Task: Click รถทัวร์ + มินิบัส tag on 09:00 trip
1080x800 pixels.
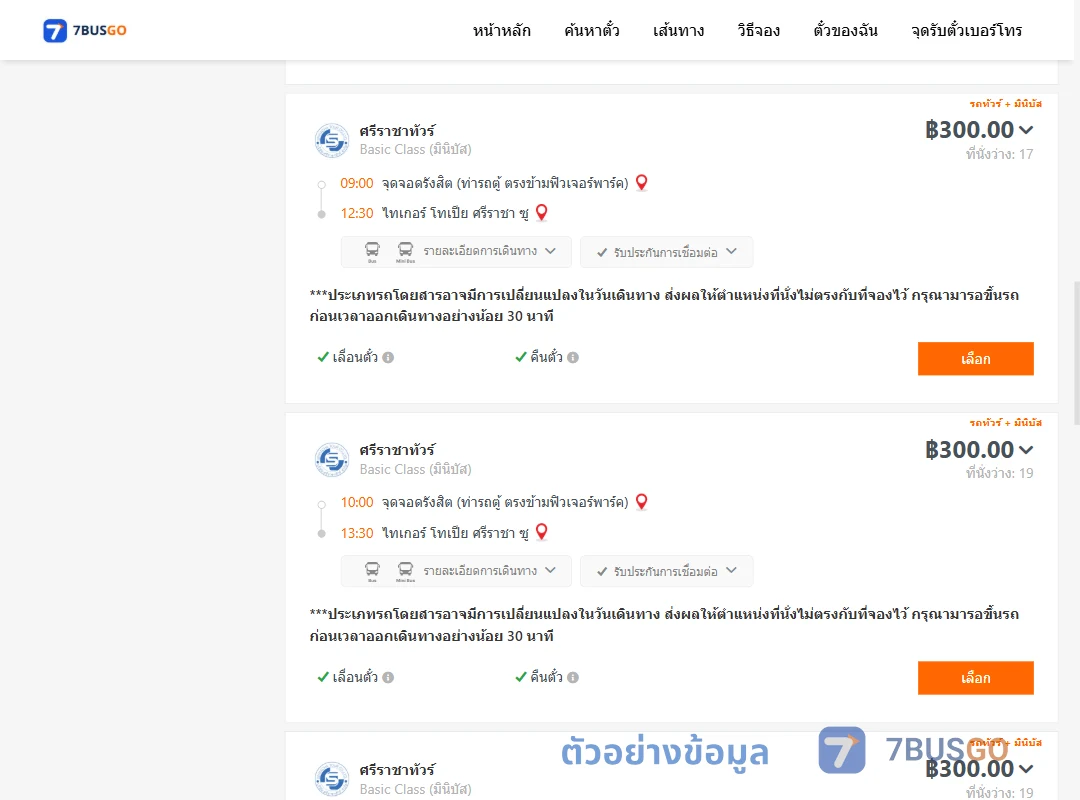Action: (1006, 104)
